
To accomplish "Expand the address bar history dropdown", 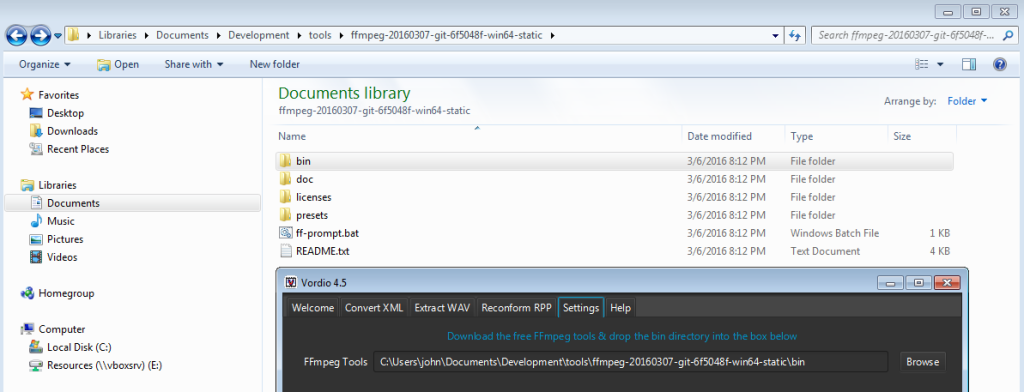I will click(775, 36).
